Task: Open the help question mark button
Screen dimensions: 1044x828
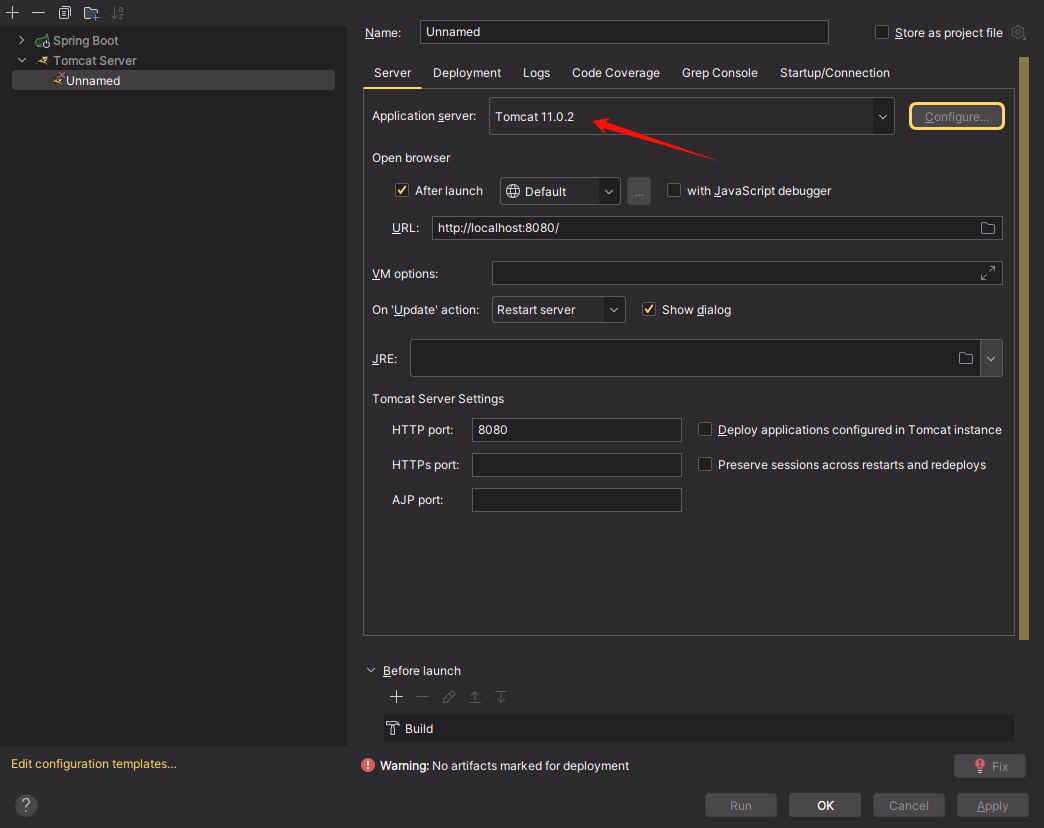Action: coord(26,805)
